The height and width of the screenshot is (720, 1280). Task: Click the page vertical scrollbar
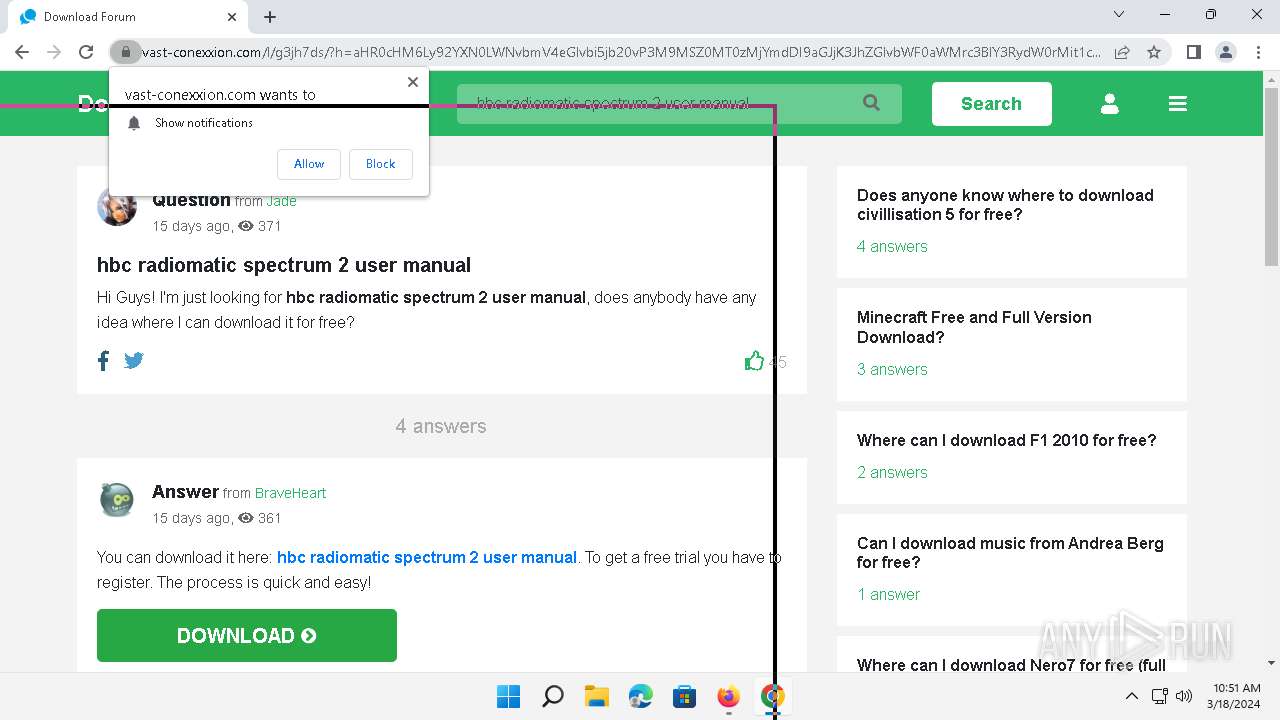point(1271,176)
